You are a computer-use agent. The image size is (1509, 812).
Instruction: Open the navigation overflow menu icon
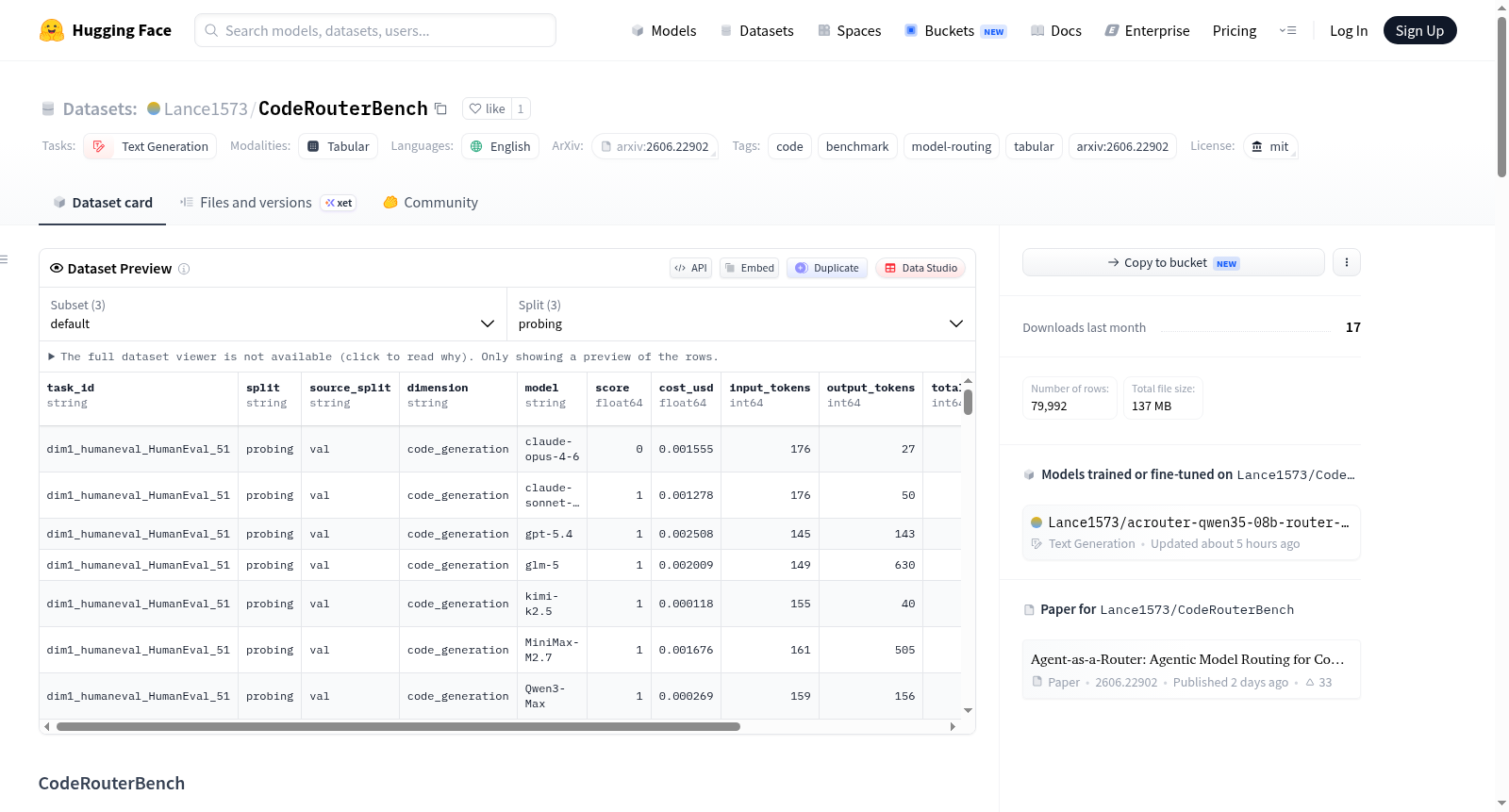tap(1287, 30)
